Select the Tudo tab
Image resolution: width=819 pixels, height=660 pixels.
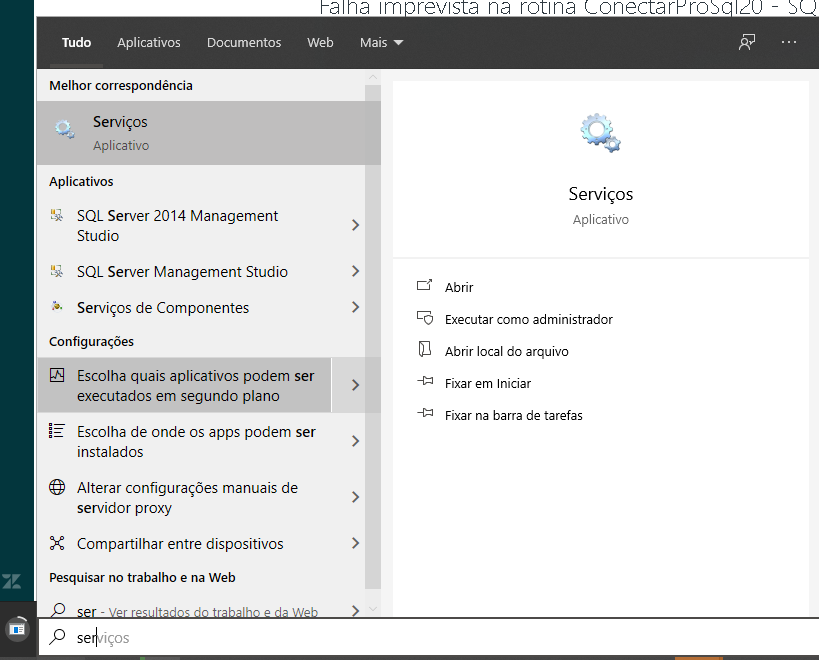(76, 42)
